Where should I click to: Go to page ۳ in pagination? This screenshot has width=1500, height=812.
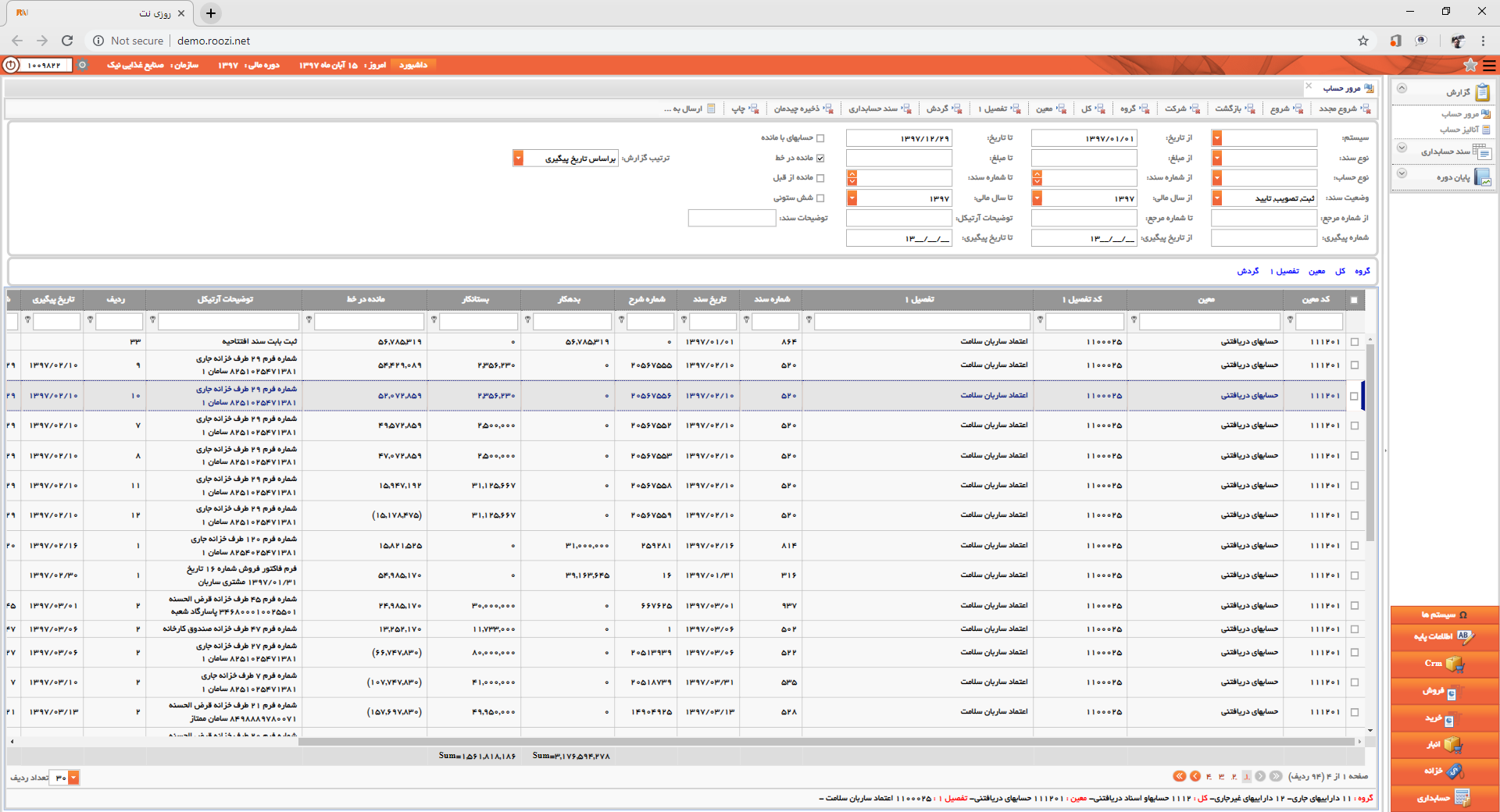(x=1221, y=777)
